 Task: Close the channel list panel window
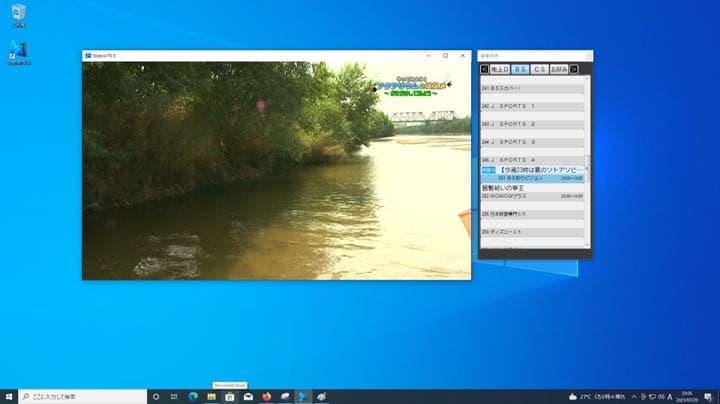point(588,56)
